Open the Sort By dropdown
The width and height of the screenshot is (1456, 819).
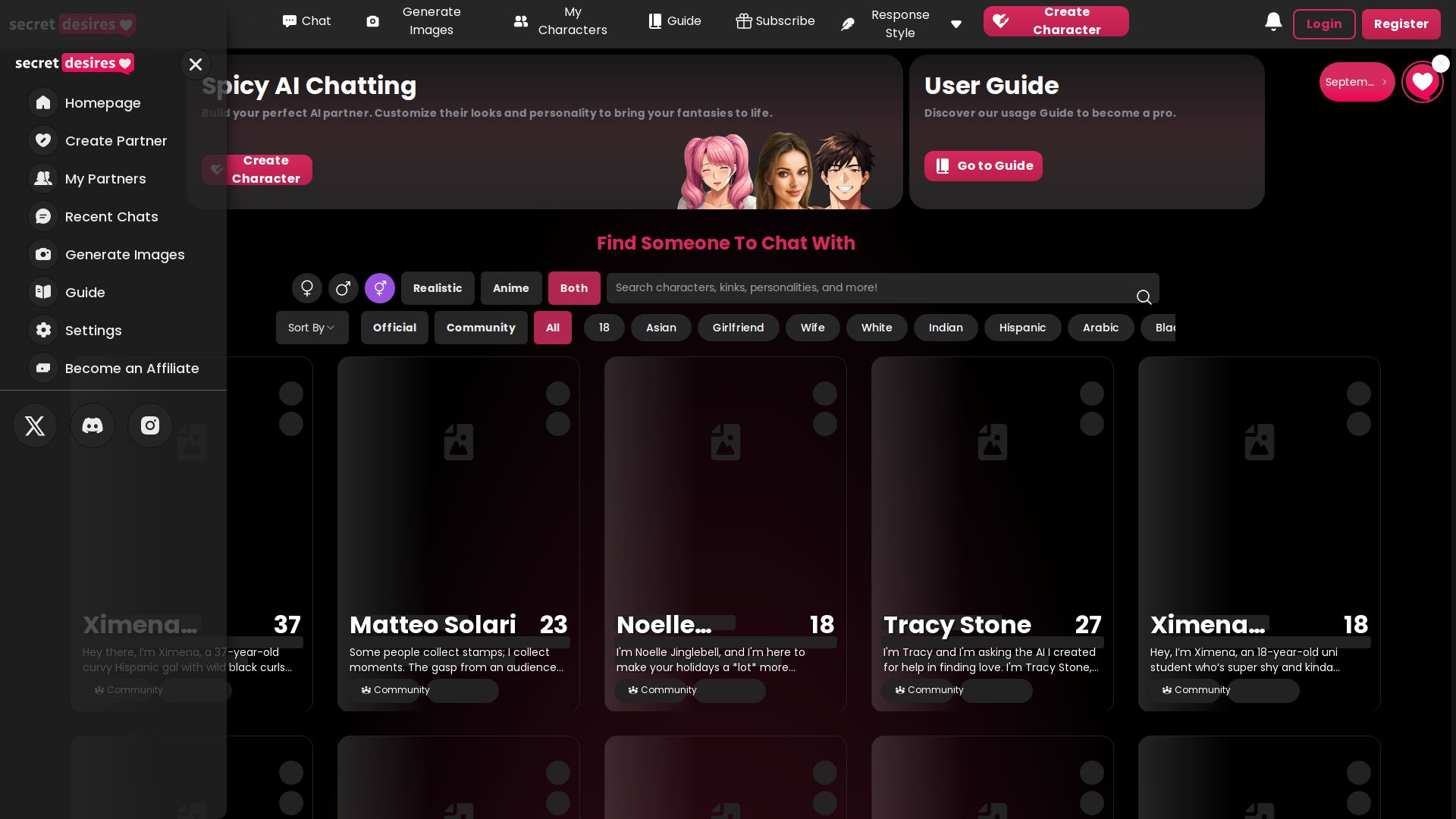(312, 328)
